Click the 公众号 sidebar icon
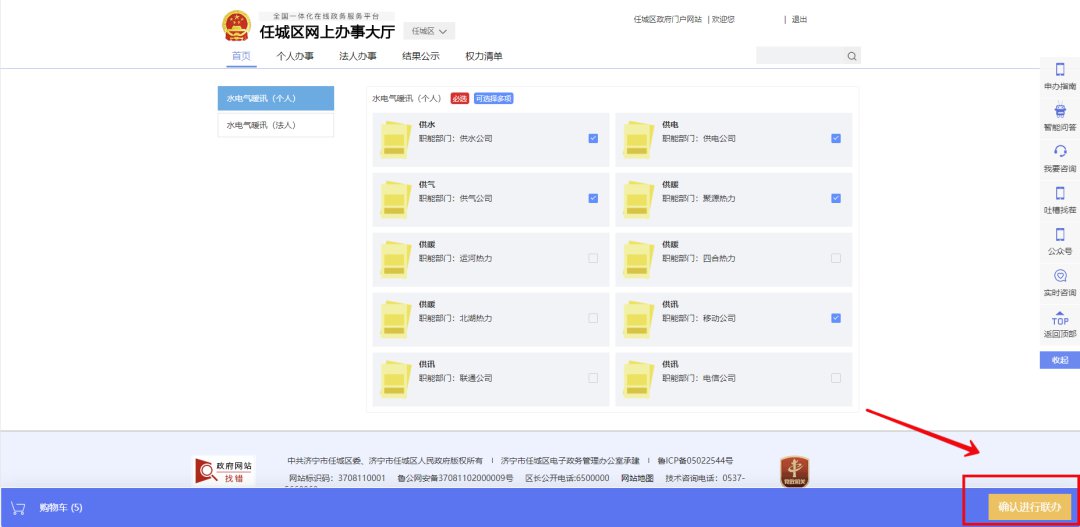The width and height of the screenshot is (1080, 527). 1060,234
